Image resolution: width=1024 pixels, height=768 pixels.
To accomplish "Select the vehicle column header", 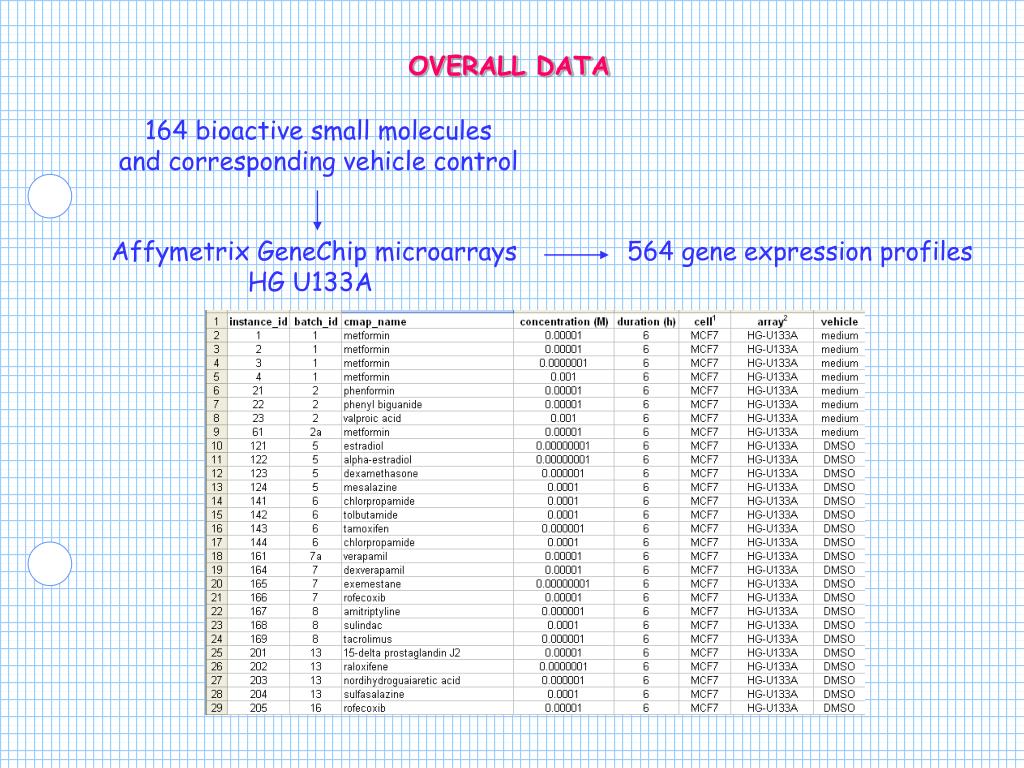I will [x=839, y=321].
